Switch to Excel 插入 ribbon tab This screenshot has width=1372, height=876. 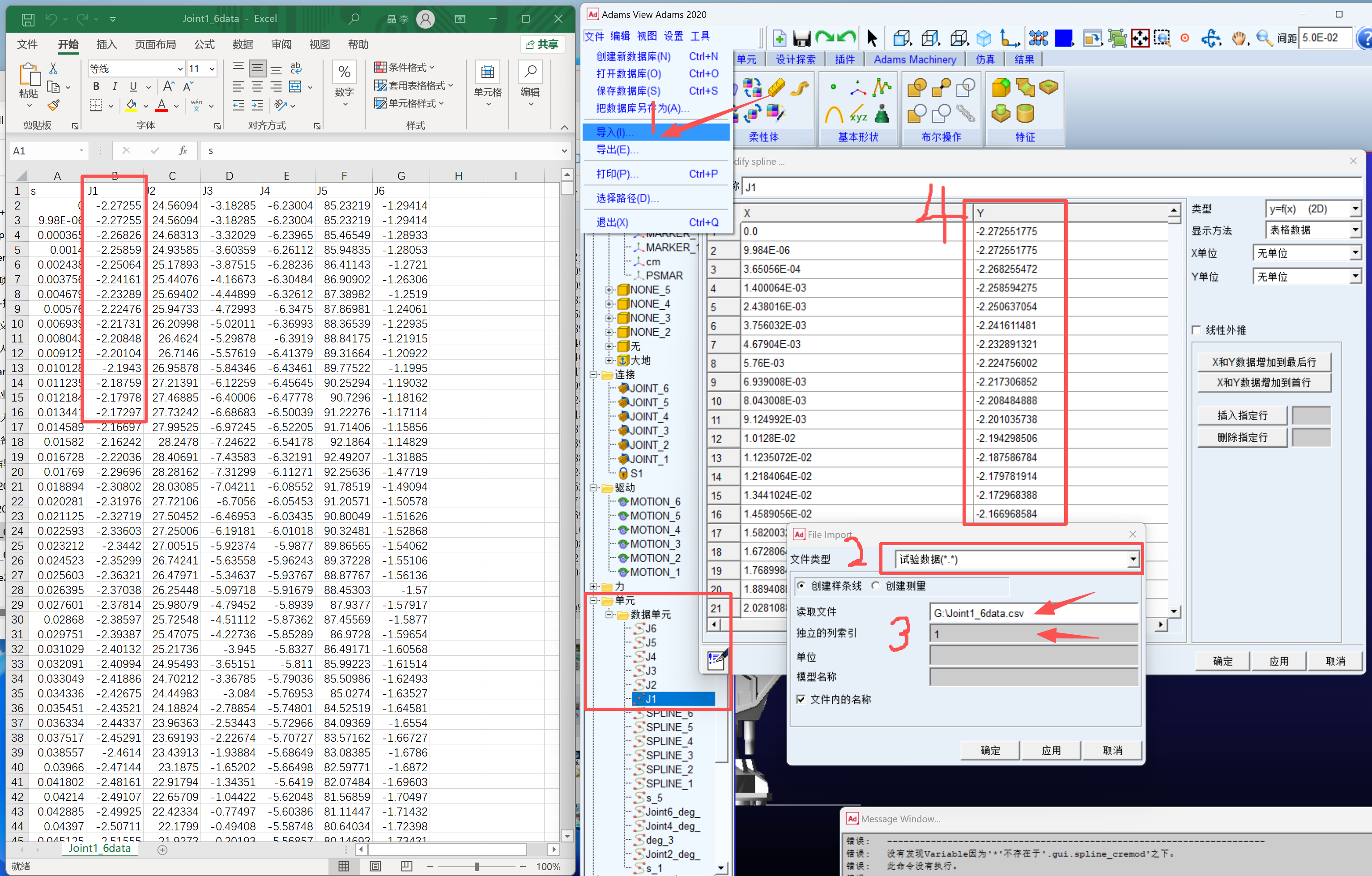pyautogui.click(x=107, y=44)
